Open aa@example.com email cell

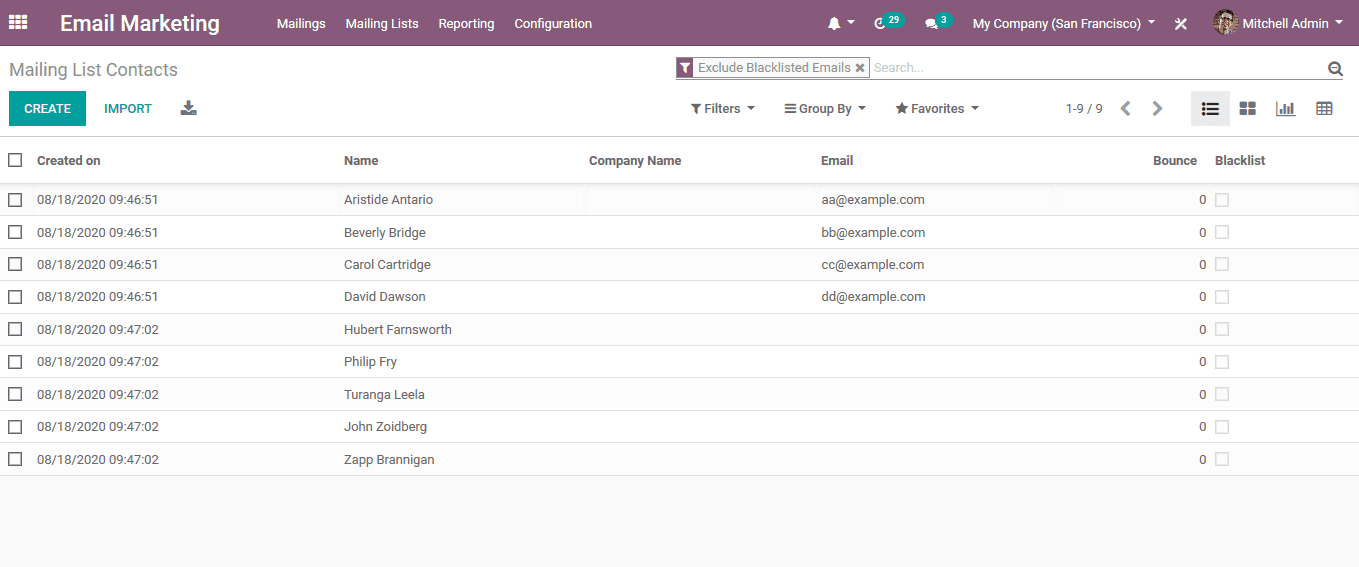coord(873,200)
